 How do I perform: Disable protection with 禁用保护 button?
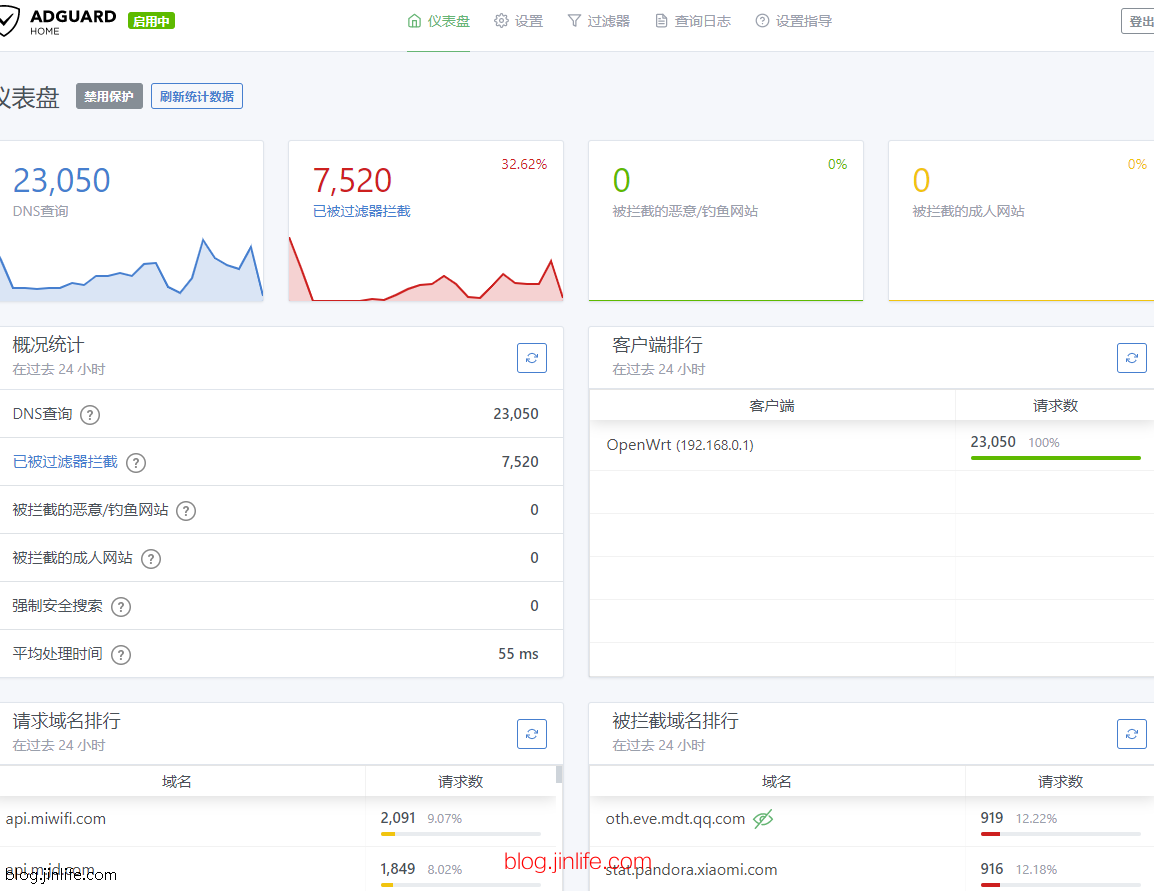click(x=109, y=96)
